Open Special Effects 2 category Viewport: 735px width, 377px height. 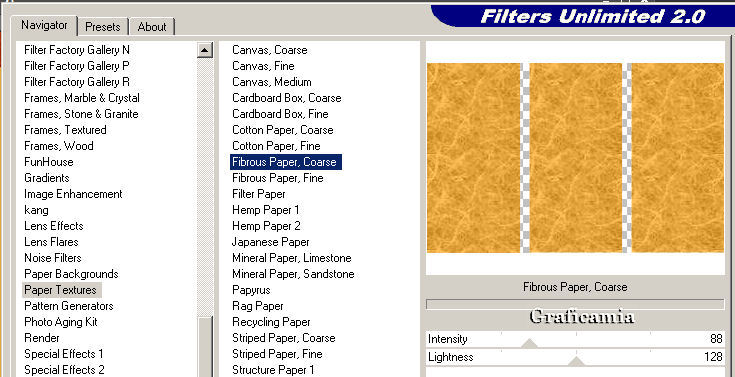pyautogui.click(x=64, y=369)
